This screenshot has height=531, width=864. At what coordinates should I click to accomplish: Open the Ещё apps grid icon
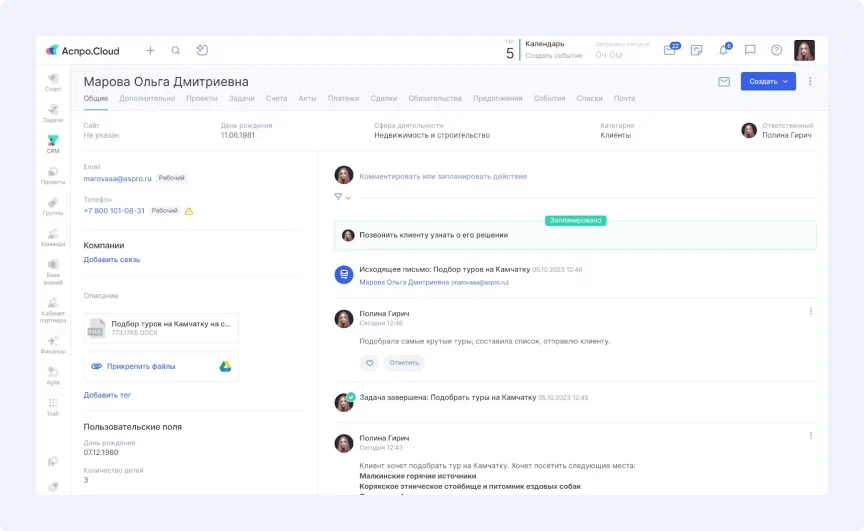pos(53,407)
